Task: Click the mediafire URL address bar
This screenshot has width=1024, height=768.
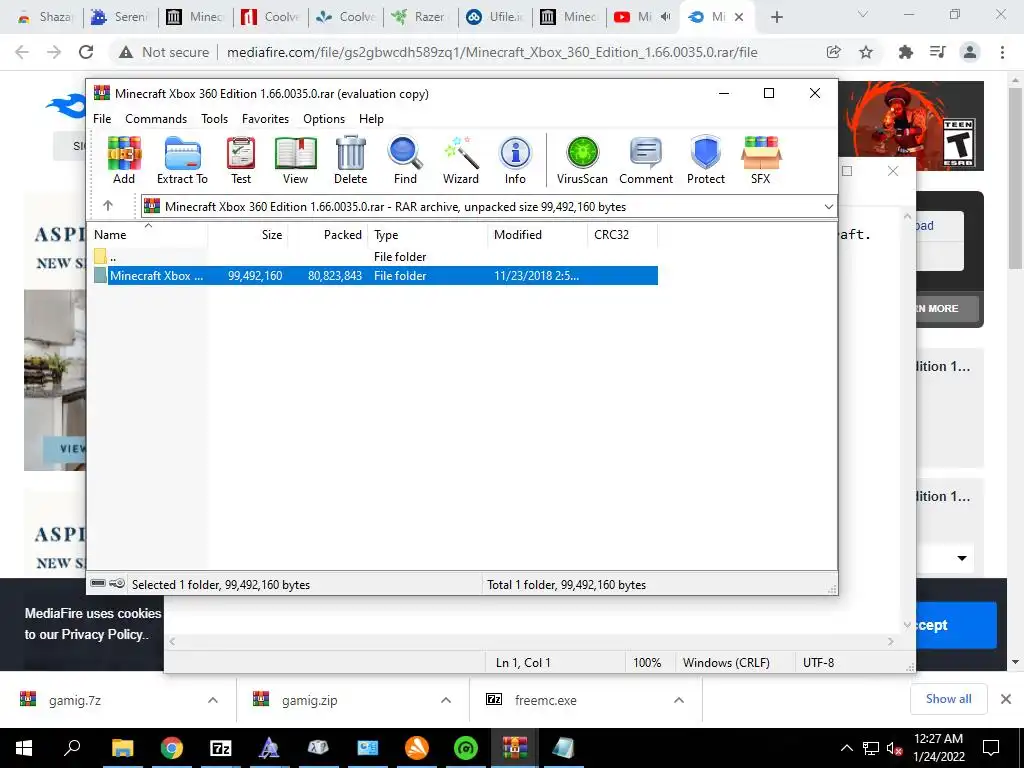Action: [492, 52]
